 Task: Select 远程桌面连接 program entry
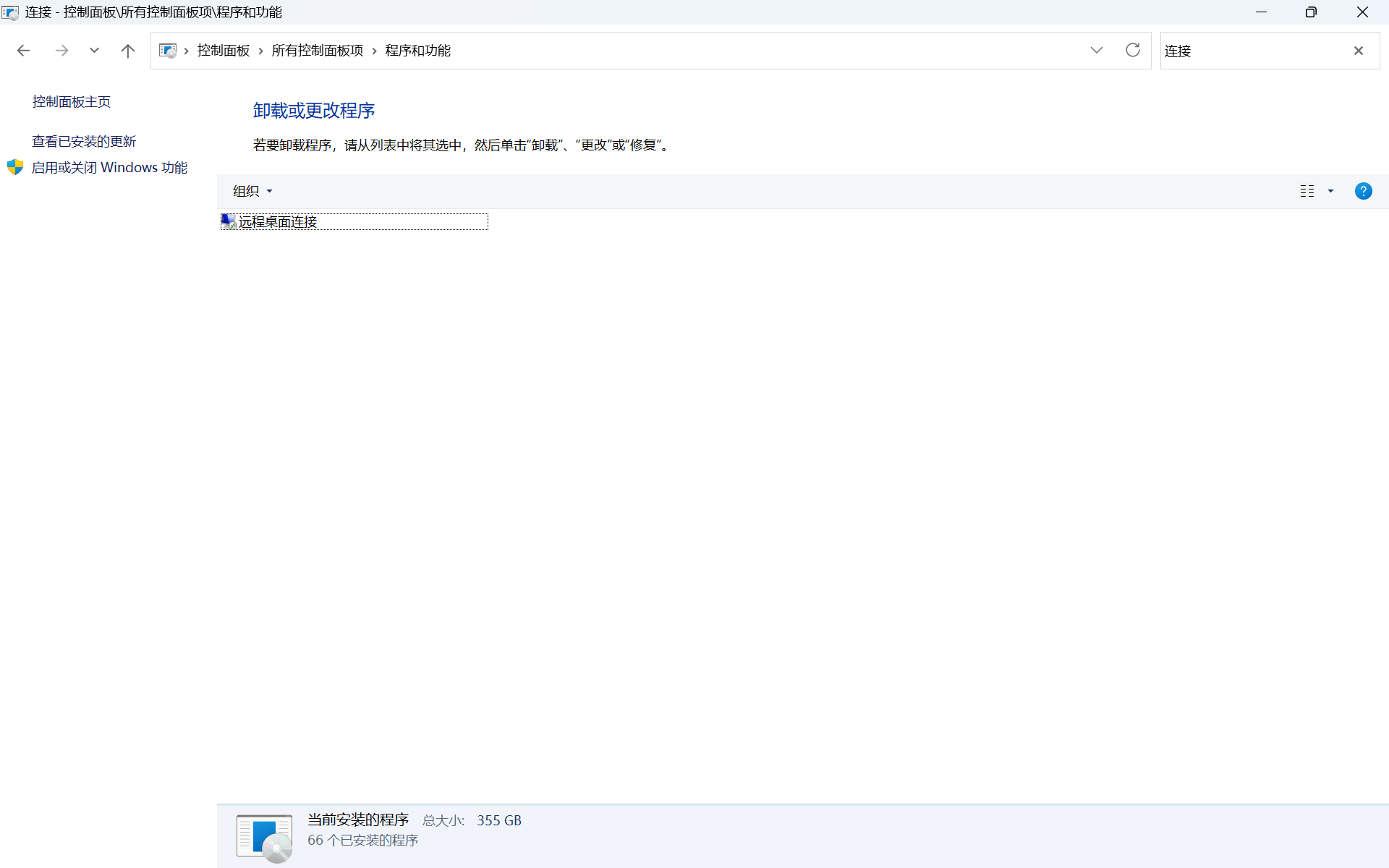(x=354, y=222)
